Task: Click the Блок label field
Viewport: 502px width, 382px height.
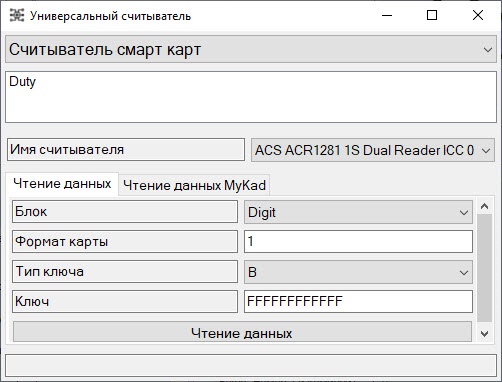Action: point(125,211)
